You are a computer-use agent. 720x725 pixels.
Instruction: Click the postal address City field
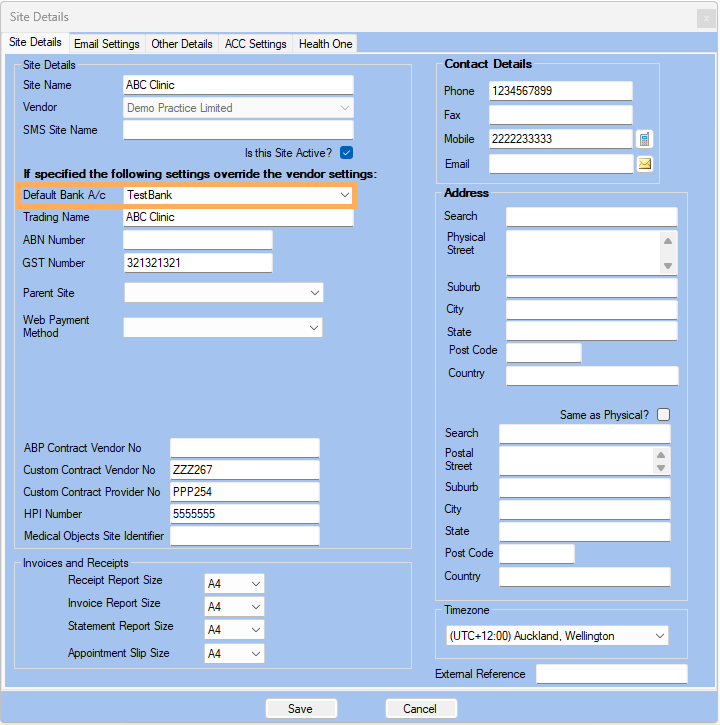(x=585, y=510)
